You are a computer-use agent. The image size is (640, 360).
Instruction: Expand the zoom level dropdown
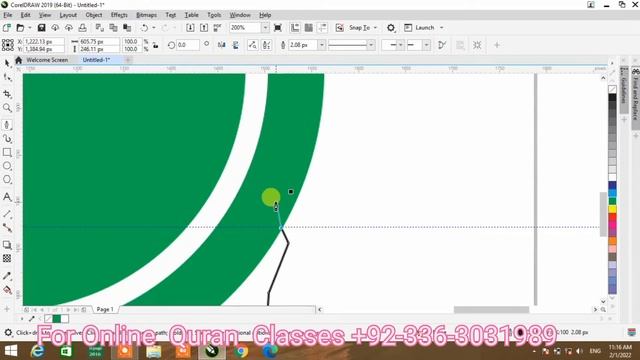click(x=265, y=28)
